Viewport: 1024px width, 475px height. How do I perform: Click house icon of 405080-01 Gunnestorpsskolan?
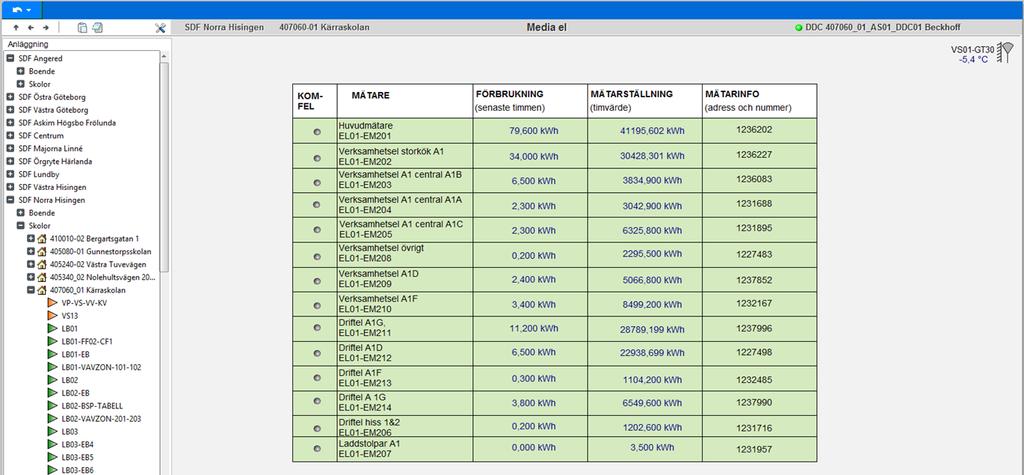[x=42, y=252]
